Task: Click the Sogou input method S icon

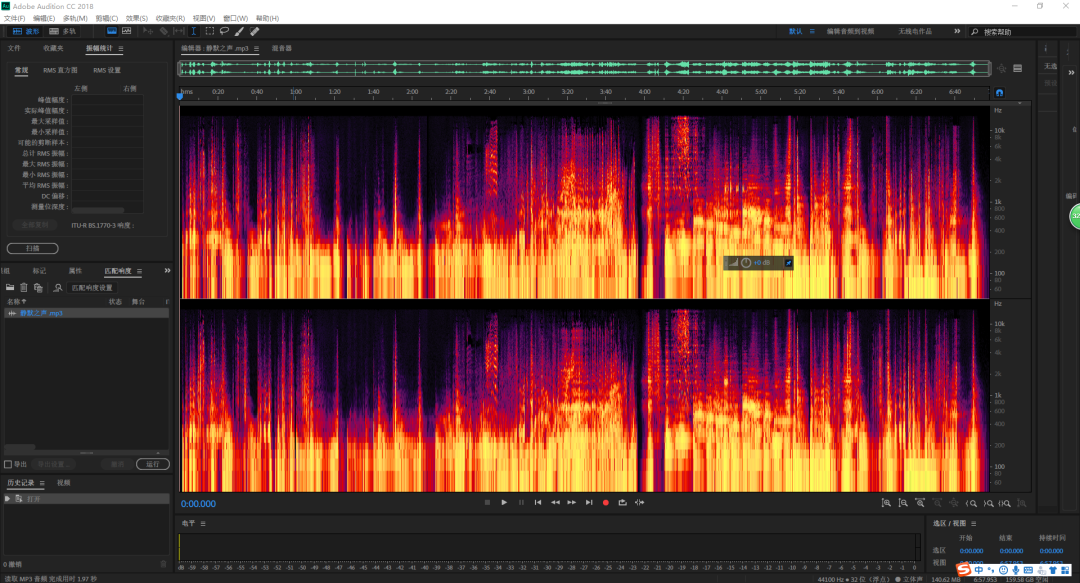Action: pos(964,569)
